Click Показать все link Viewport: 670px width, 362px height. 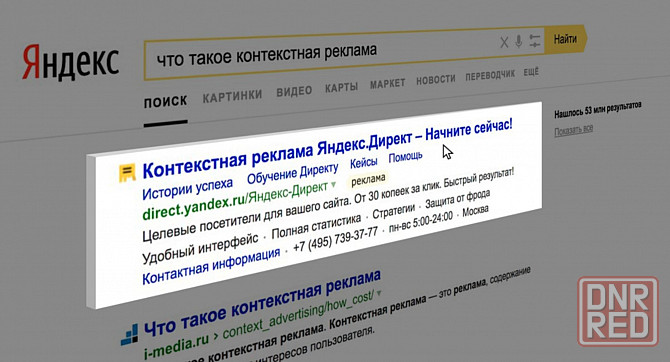pyautogui.click(x=573, y=130)
